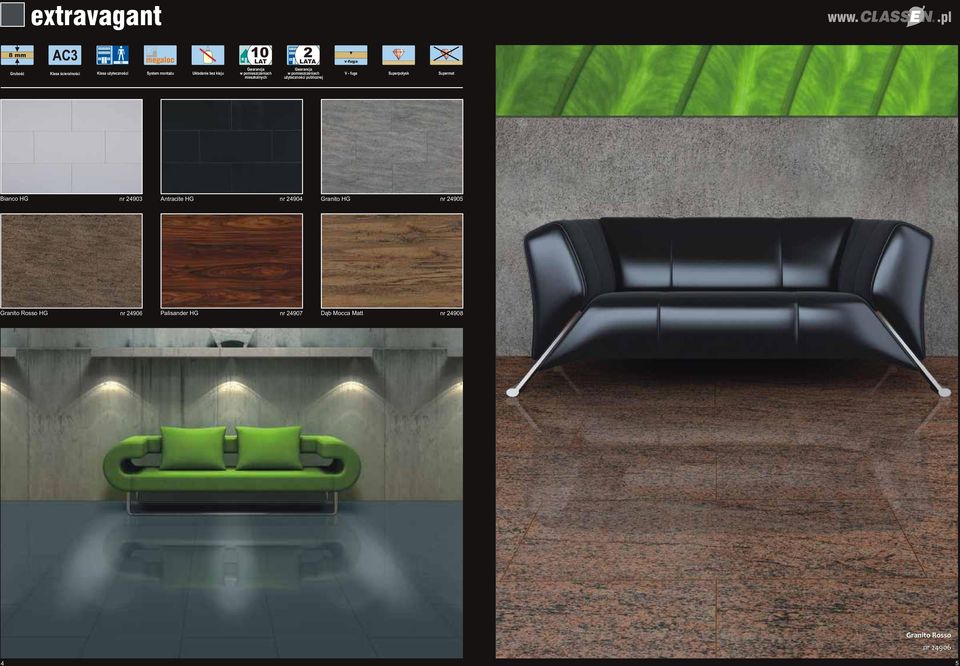This screenshot has width=960, height=666.
Task: Click the glue-free installation icon
Action: [x=208, y=55]
